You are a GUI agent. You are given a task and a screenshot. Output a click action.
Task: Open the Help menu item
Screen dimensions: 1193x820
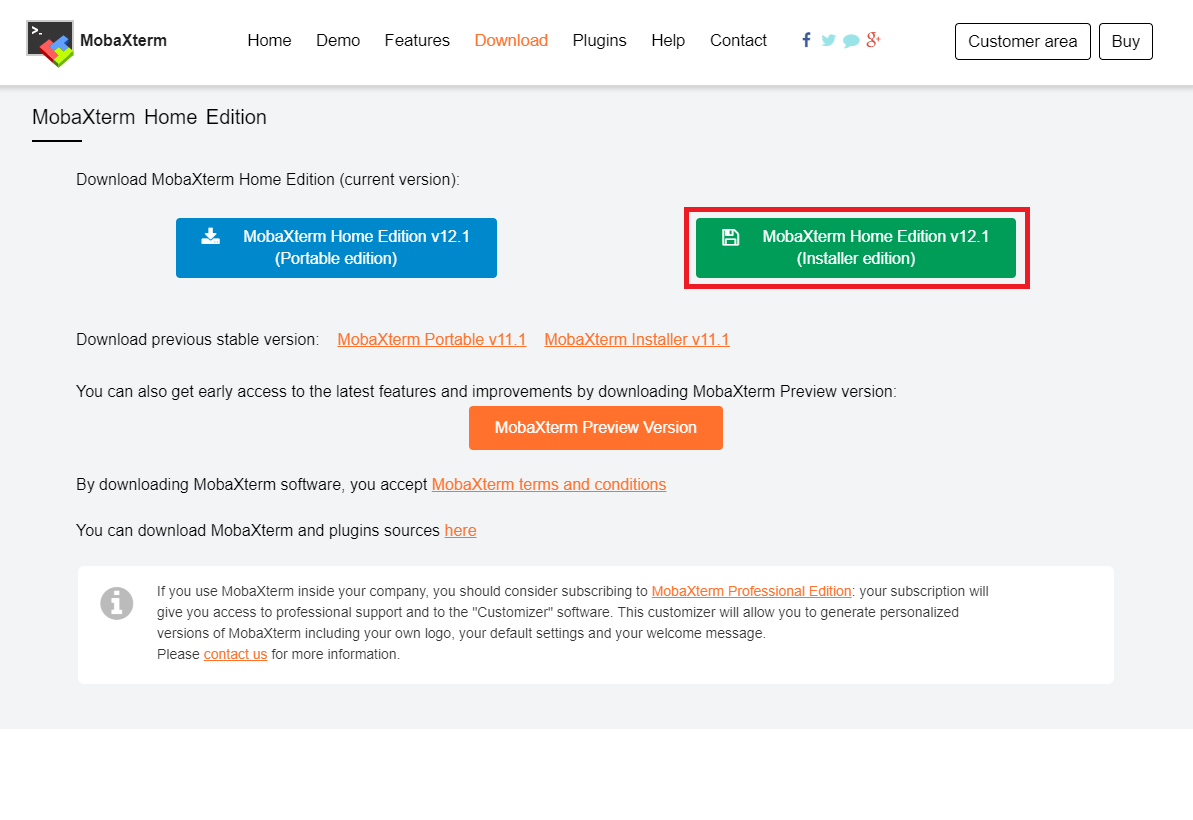click(x=668, y=40)
